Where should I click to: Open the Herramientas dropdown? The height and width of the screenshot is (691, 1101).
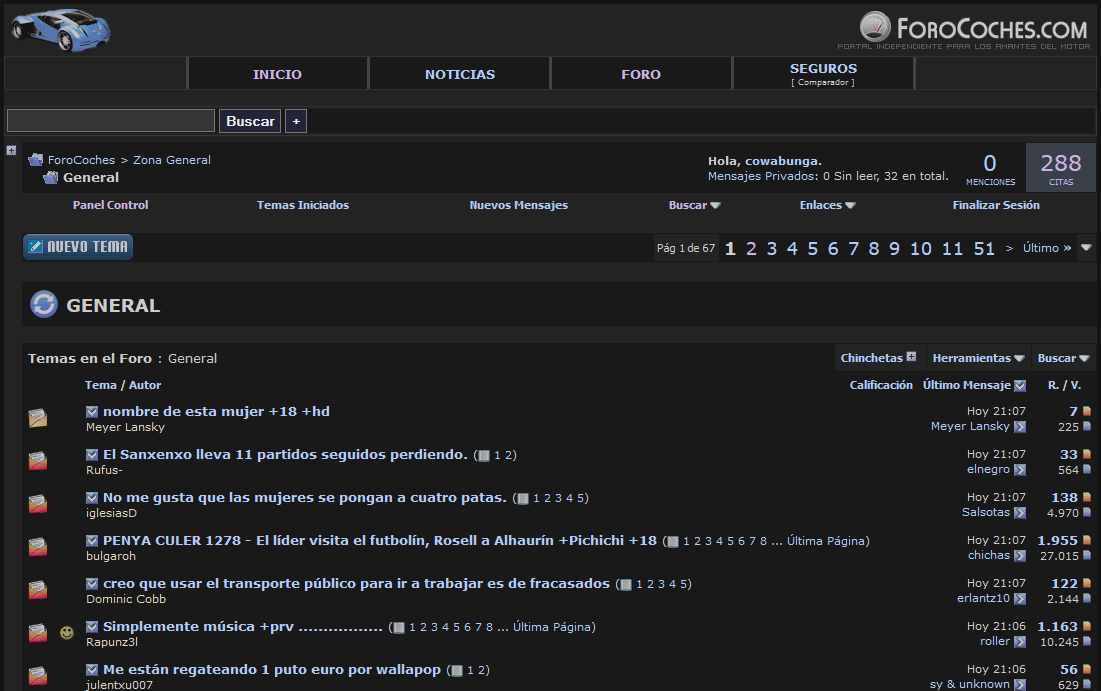click(x=978, y=357)
